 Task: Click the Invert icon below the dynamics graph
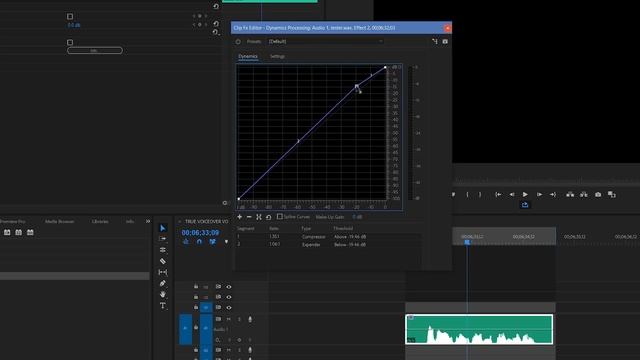pyautogui.click(x=259, y=217)
